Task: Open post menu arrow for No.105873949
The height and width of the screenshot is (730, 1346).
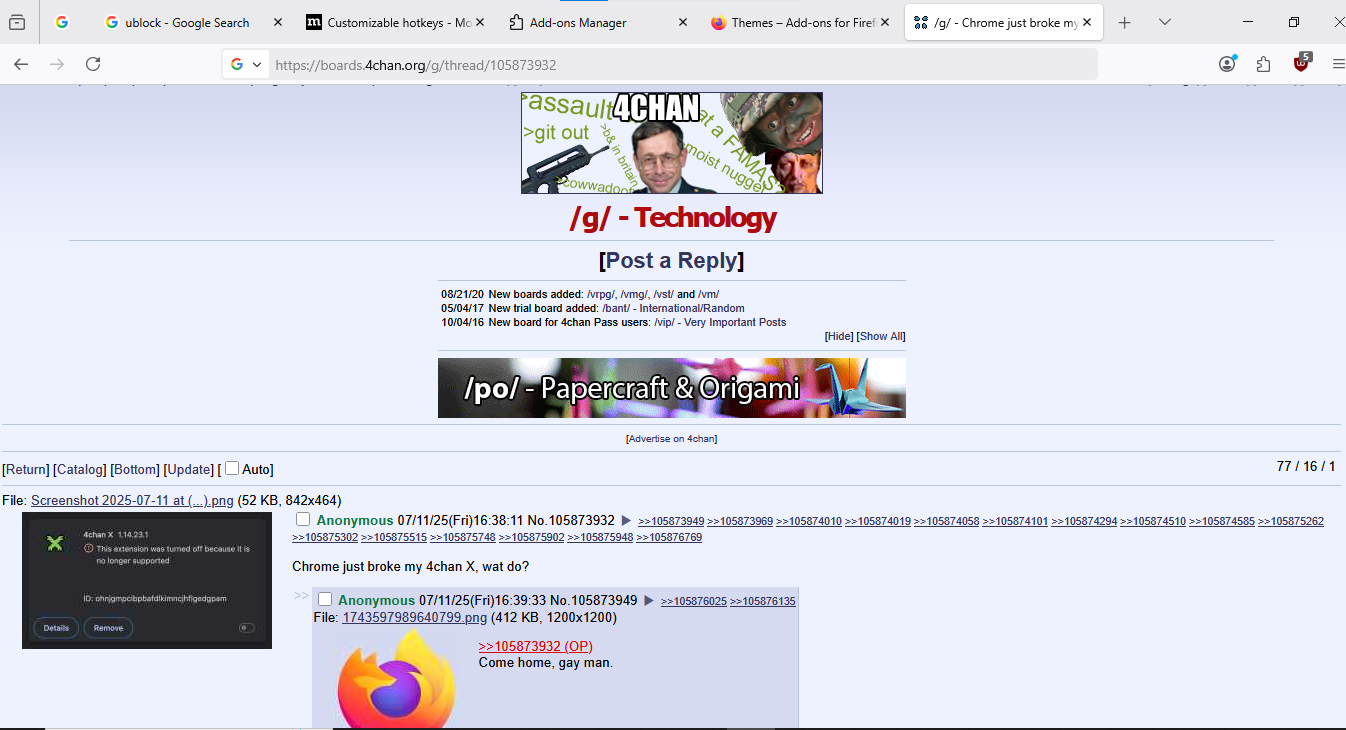Action: [648, 600]
